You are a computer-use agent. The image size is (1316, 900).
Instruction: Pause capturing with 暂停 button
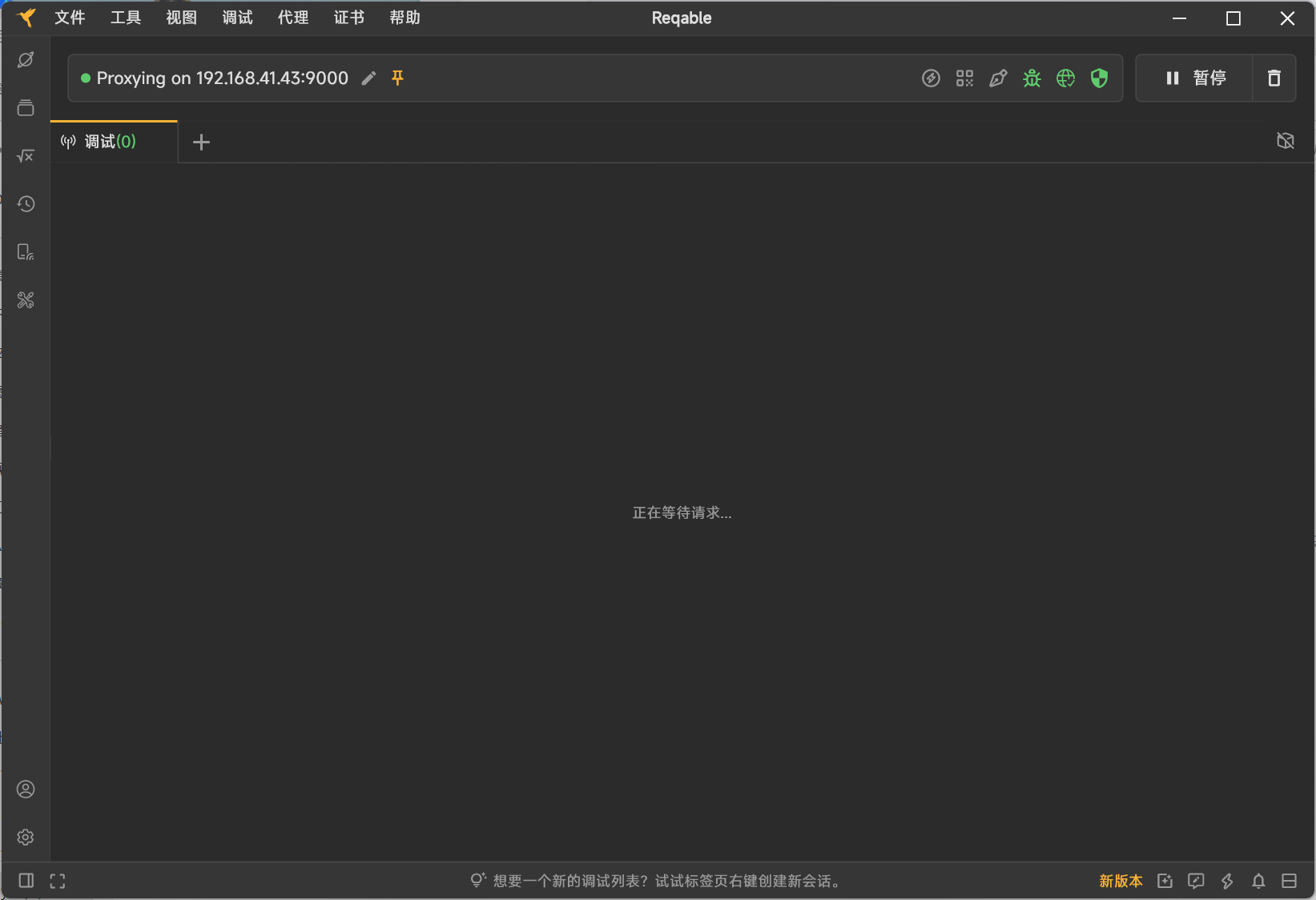pyautogui.click(x=1194, y=78)
